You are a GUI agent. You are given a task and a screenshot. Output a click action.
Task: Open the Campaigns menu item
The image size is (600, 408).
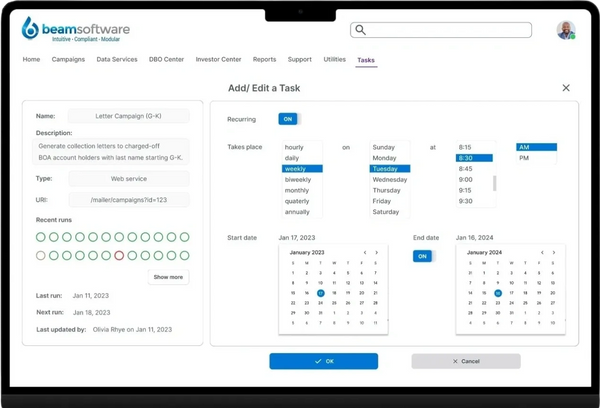coord(68,60)
